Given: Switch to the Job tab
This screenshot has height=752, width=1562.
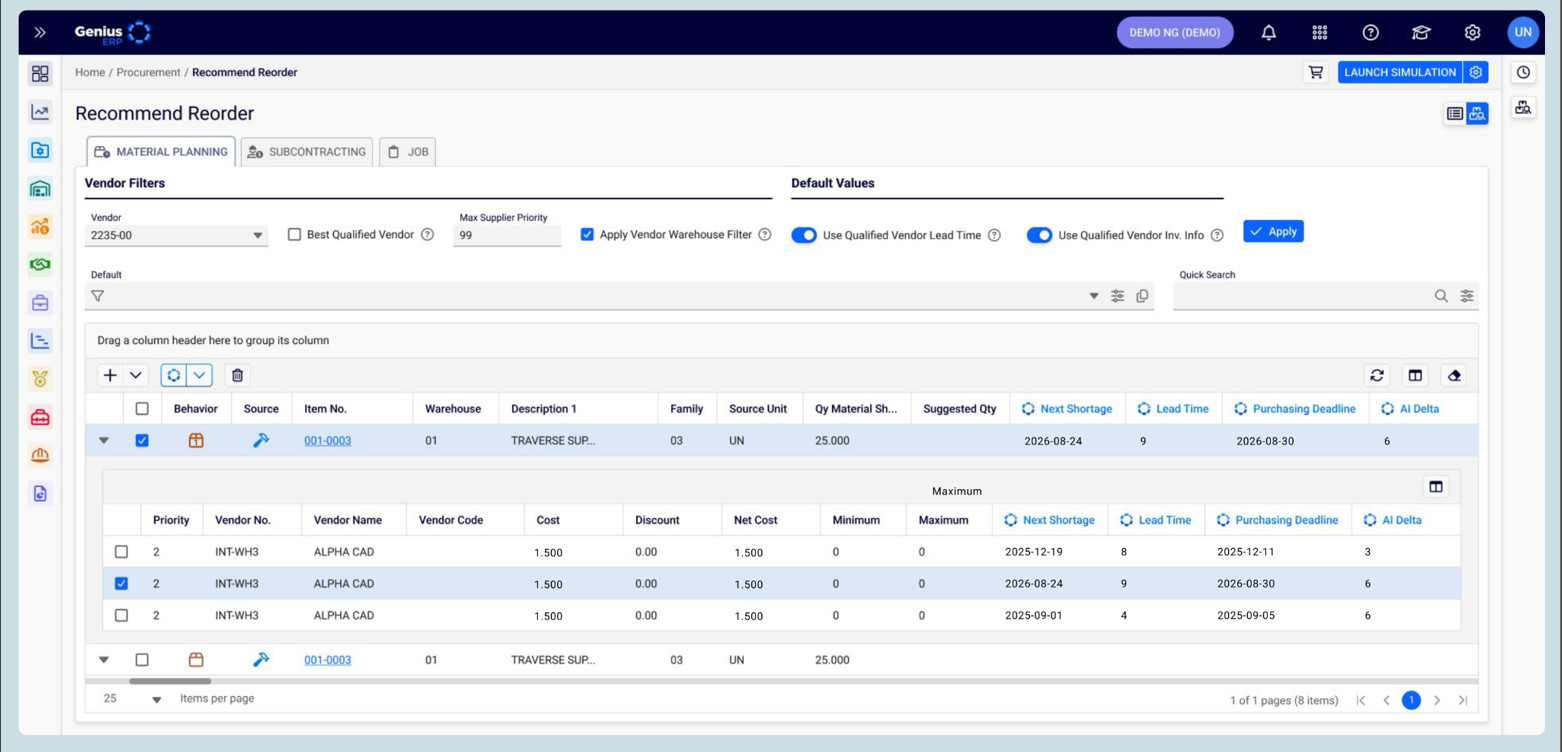Looking at the screenshot, I should click(407, 152).
